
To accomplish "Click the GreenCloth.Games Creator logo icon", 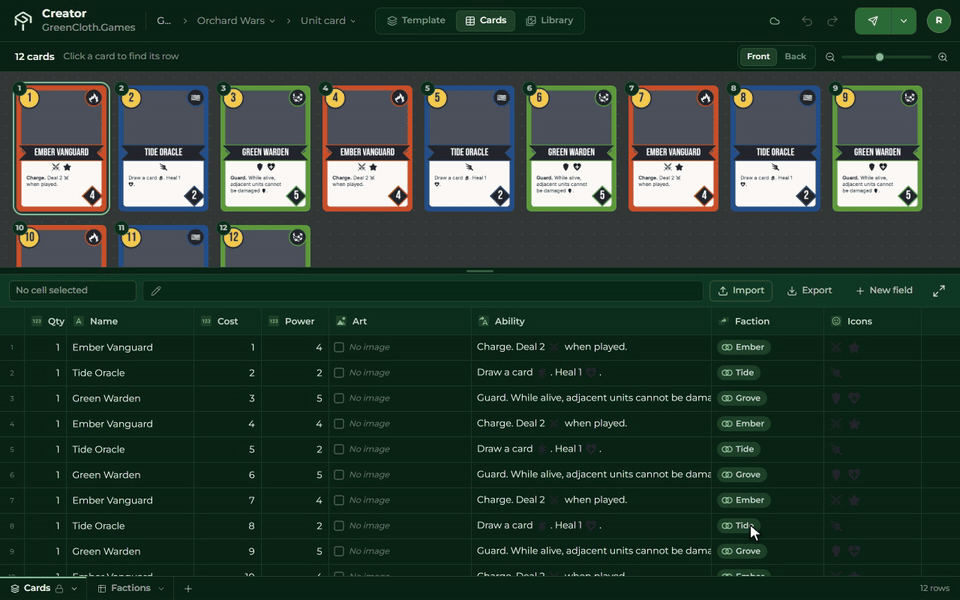I will pos(23,20).
